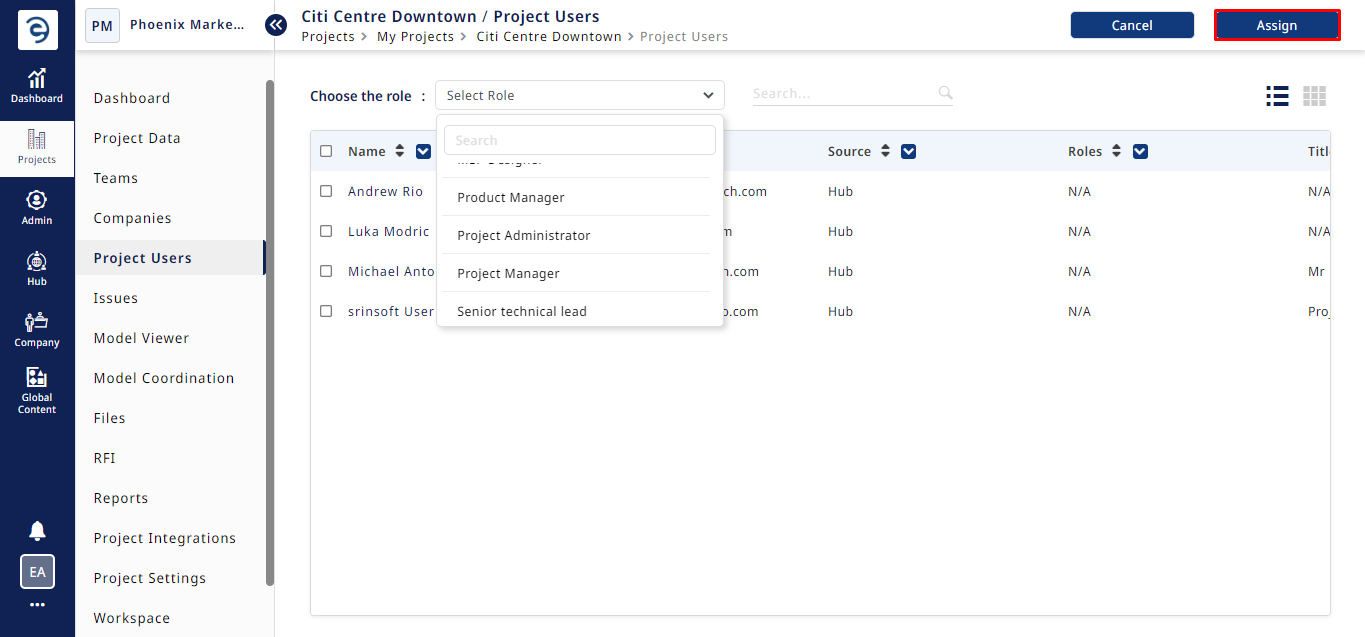Open the Name column filter dropdown
This screenshot has width=1365, height=637.
tap(423, 151)
